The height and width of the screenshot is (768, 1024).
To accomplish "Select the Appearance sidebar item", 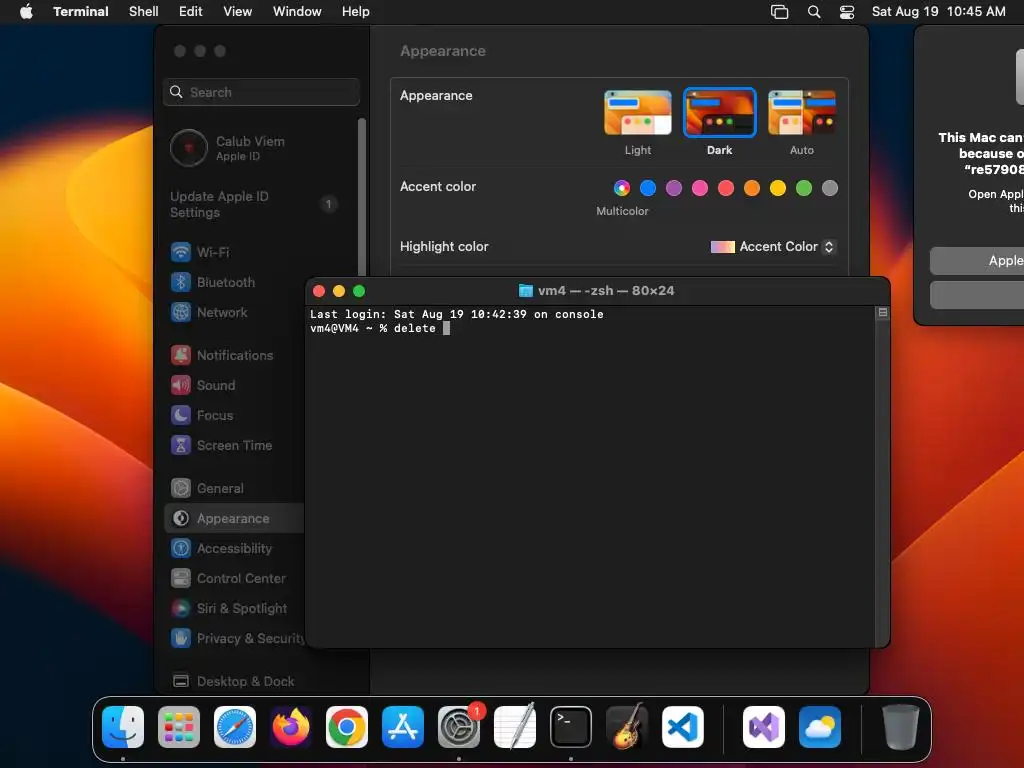I will 234,519.
